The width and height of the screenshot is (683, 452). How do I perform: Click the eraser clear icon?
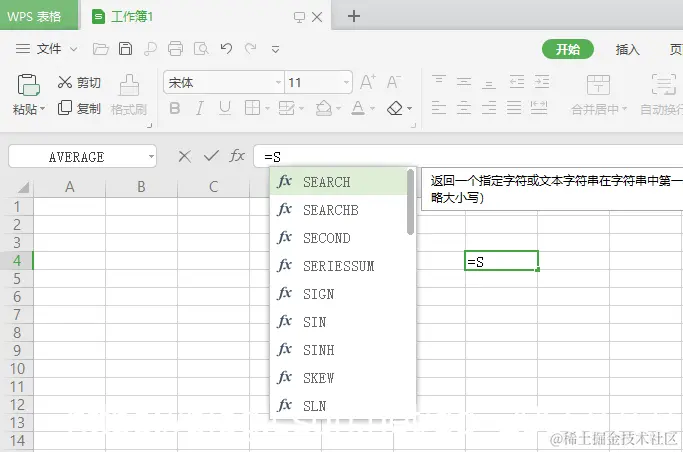point(395,108)
